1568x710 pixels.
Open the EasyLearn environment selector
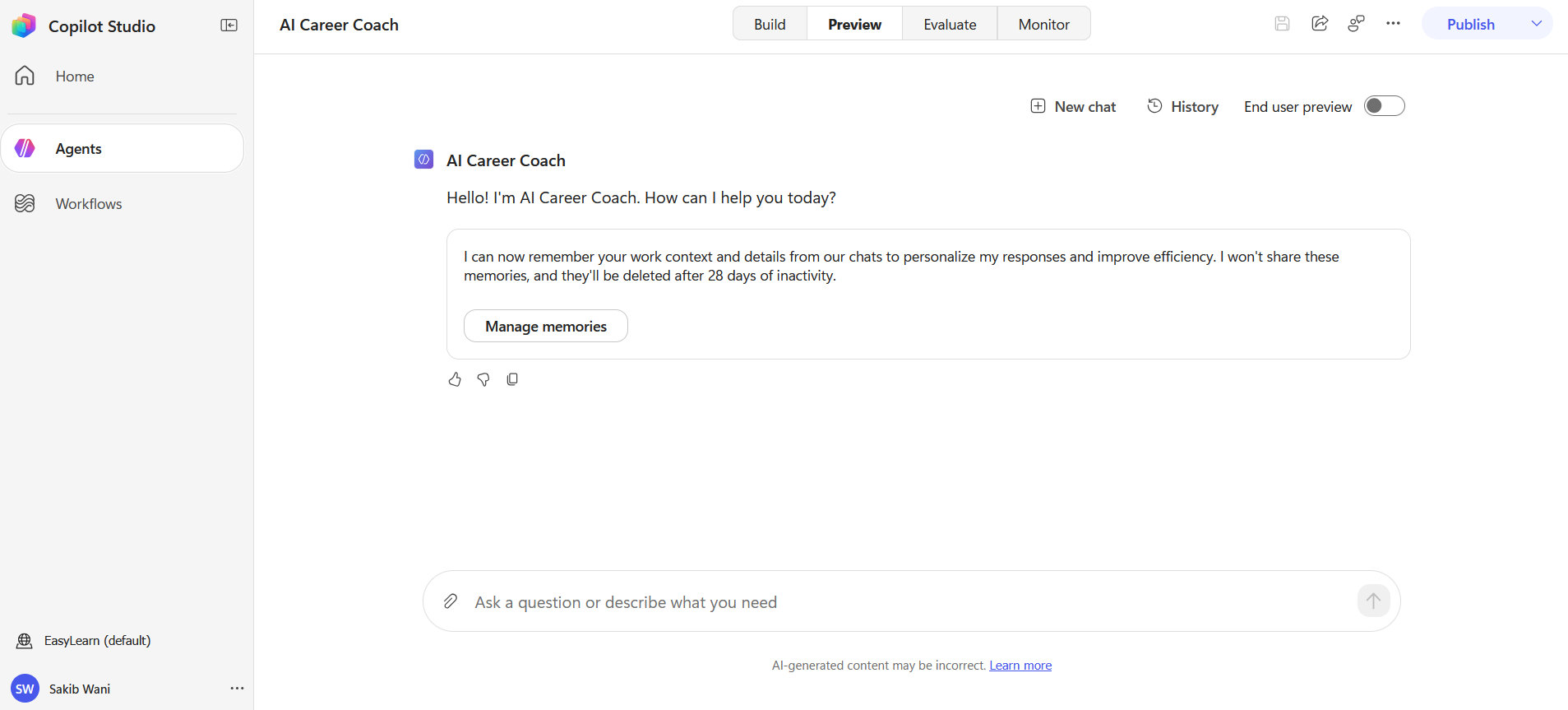tap(84, 640)
